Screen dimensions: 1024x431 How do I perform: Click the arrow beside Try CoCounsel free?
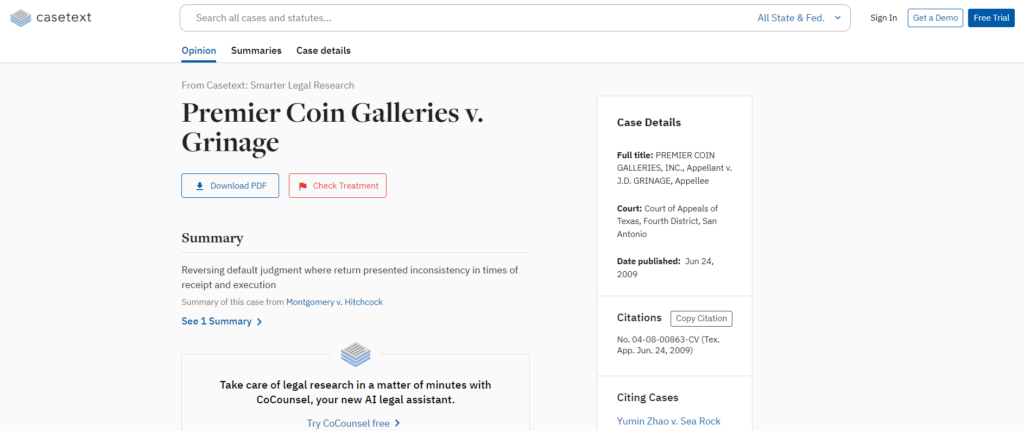tap(397, 423)
